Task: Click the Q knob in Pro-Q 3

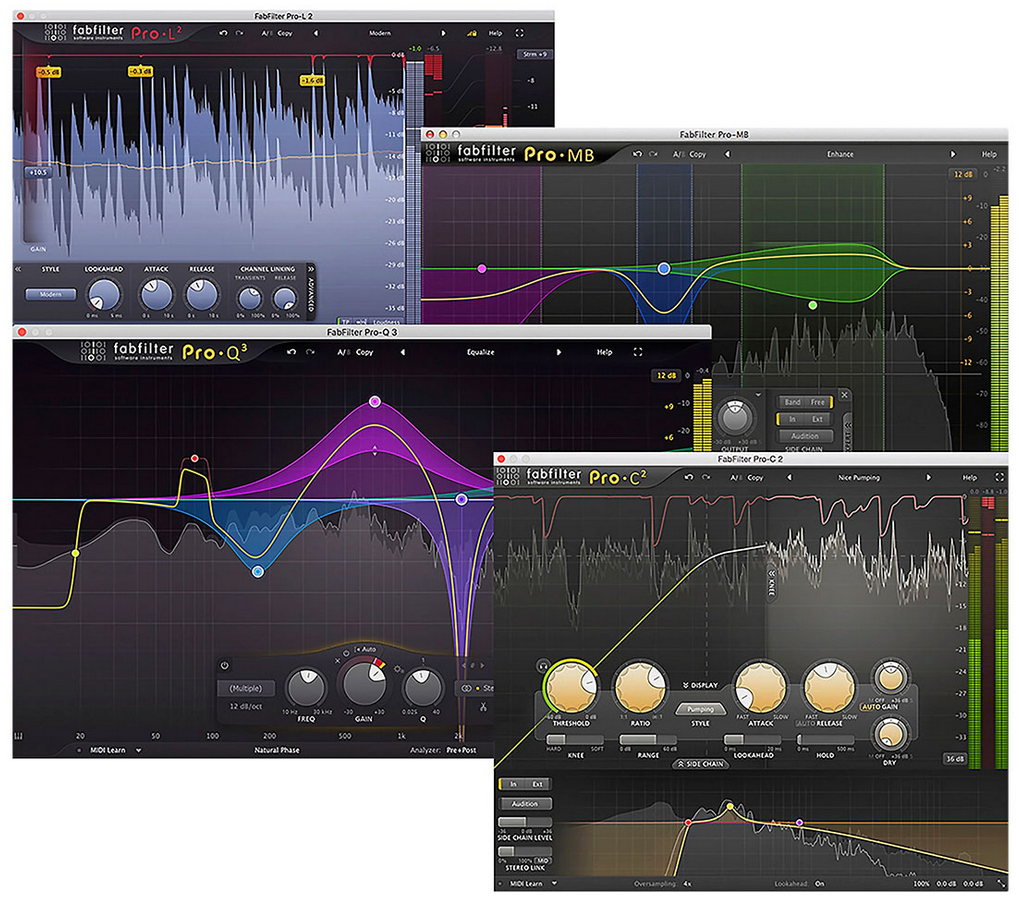Action: click(x=422, y=688)
